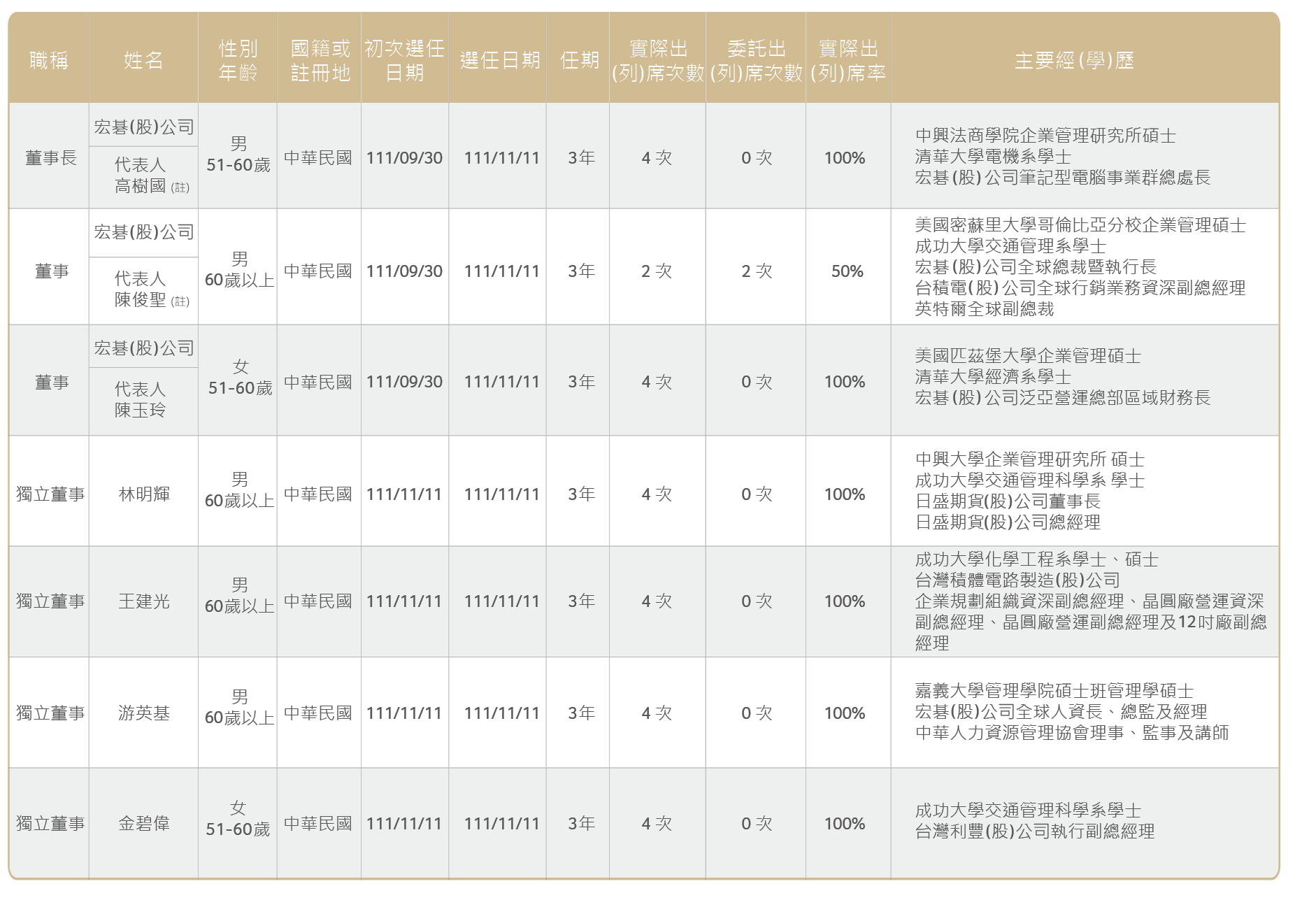The width and height of the screenshot is (1316, 907).
Task: Click the 50% attendance rate cell
Action: 847,271
